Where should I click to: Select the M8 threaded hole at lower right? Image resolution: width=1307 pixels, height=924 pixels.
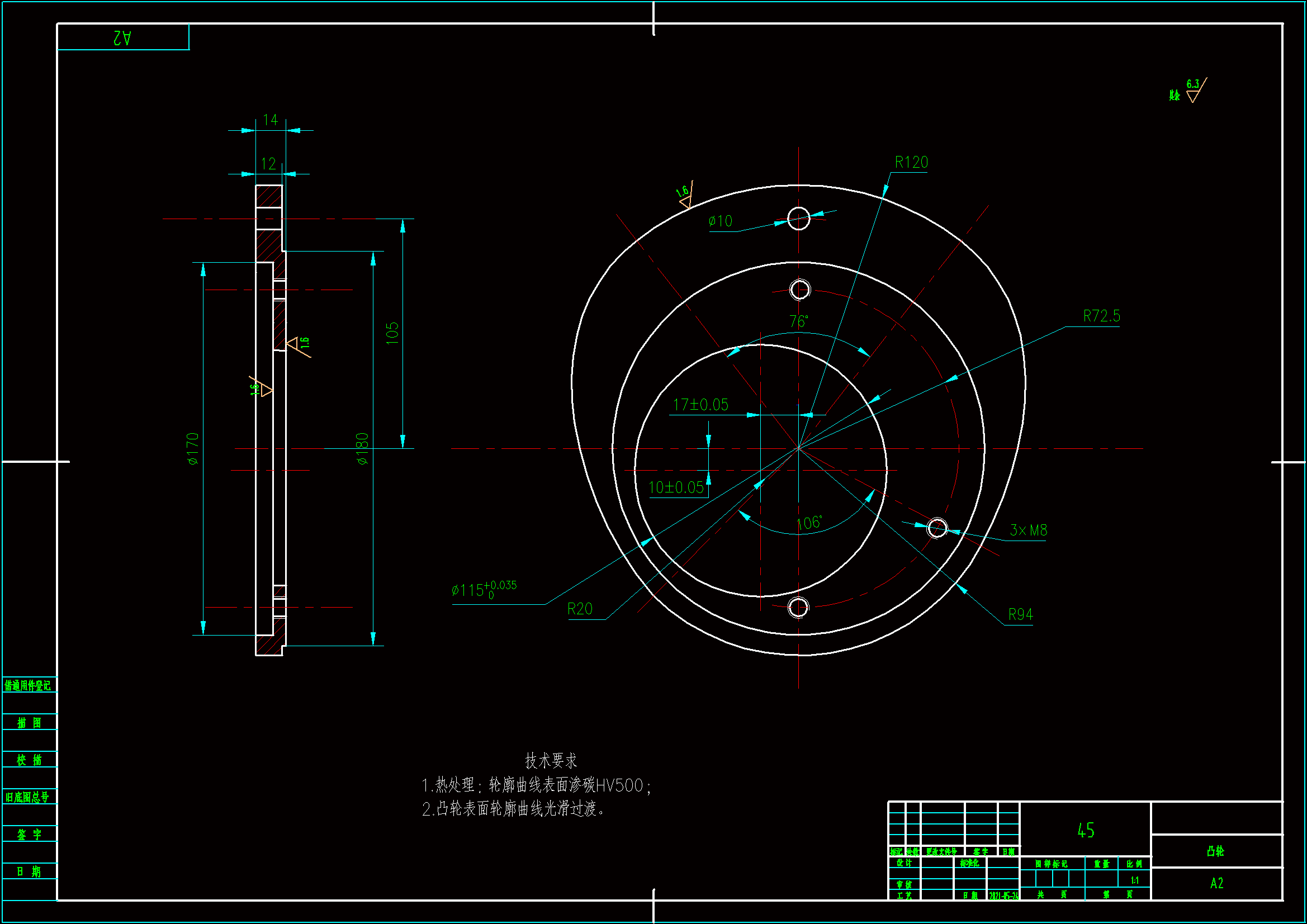tap(937, 528)
